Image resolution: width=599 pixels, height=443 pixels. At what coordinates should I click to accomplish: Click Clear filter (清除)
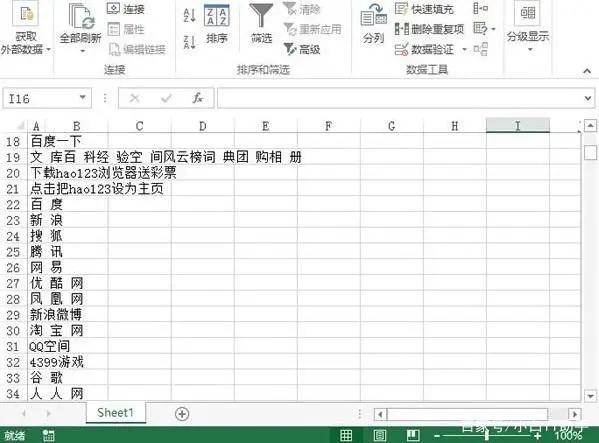coord(301,9)
